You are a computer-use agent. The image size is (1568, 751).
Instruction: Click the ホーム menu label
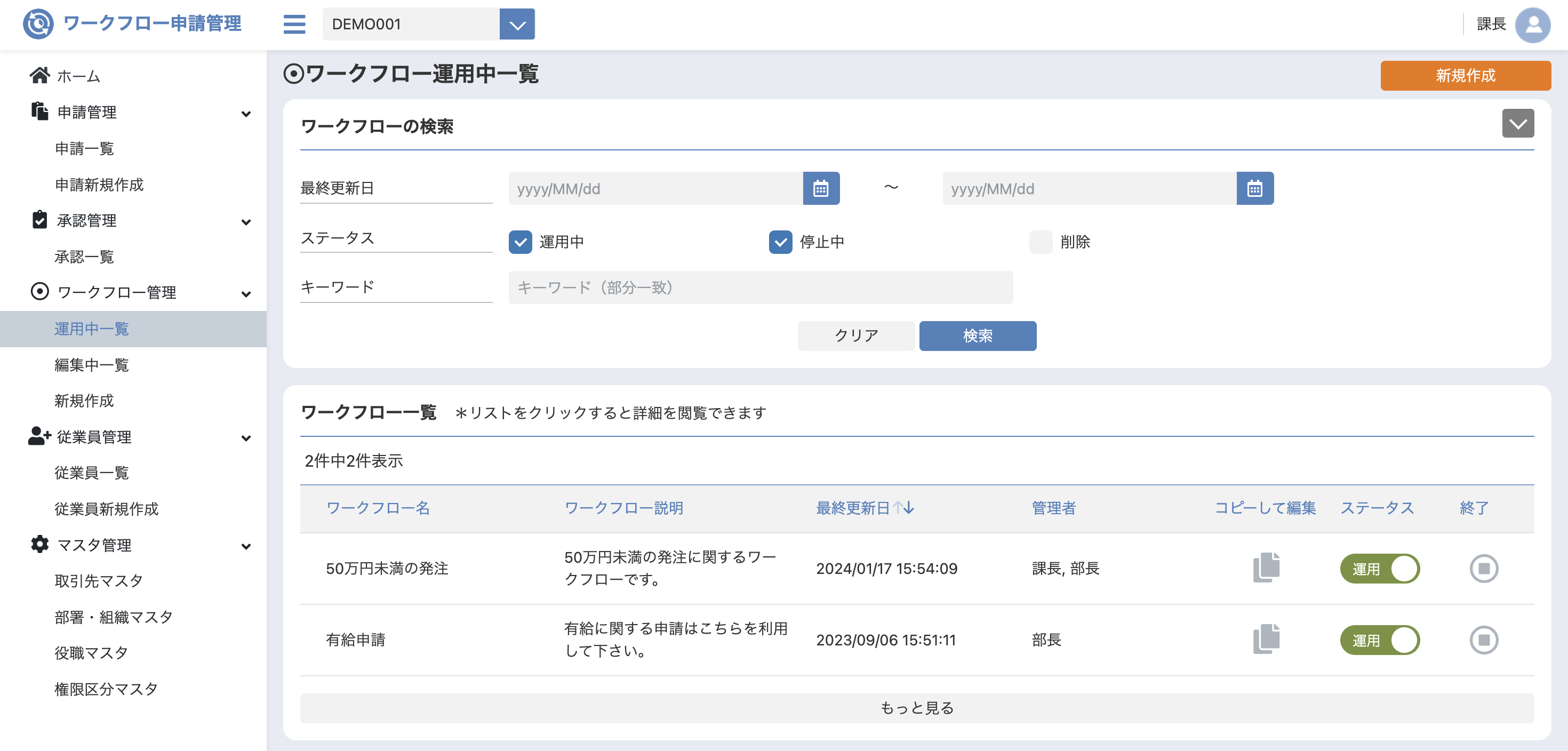(78, 76)
